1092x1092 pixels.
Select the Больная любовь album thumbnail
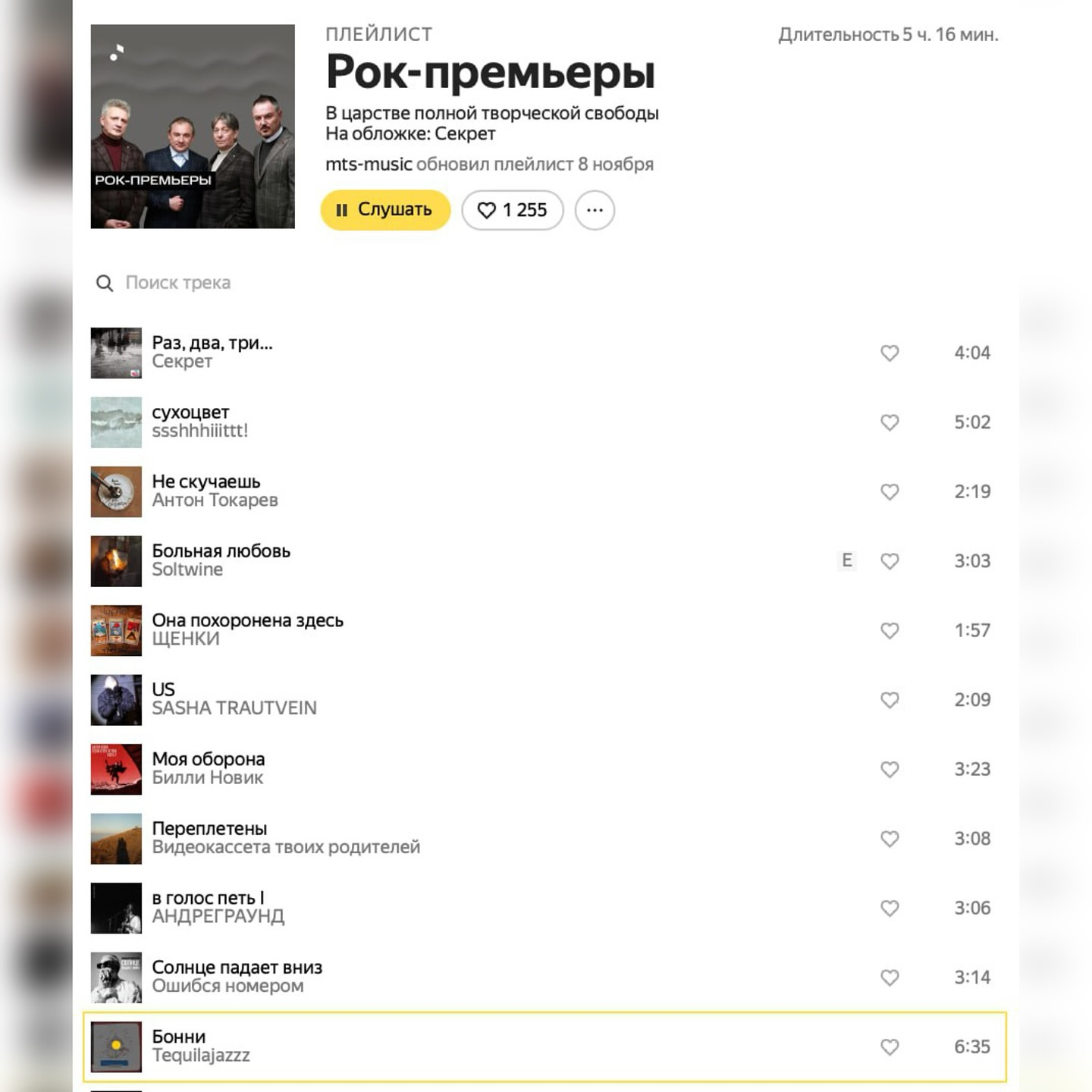click(x=116, y=561)
